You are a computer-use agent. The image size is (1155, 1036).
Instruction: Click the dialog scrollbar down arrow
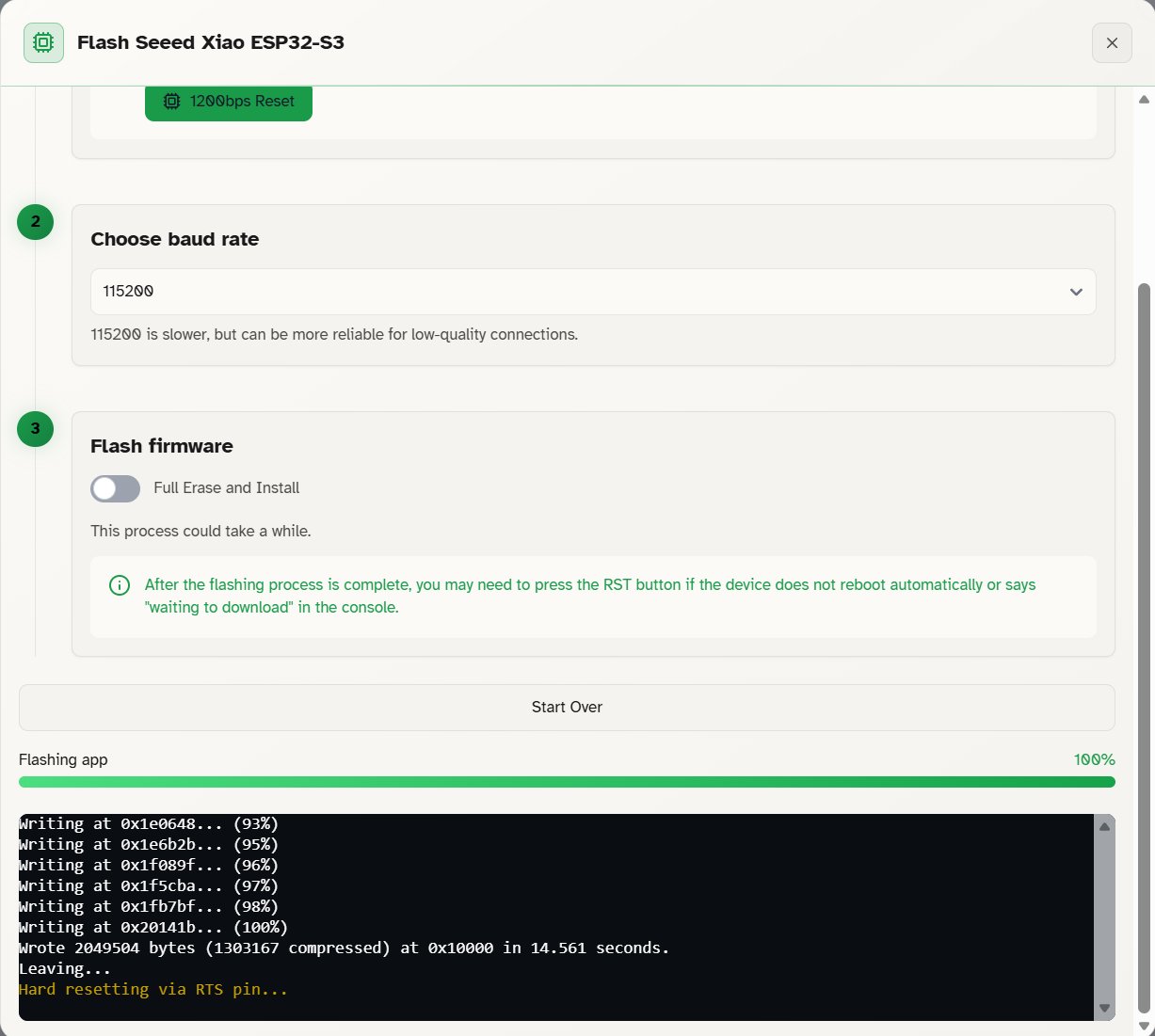[x=1145, y=1027]
